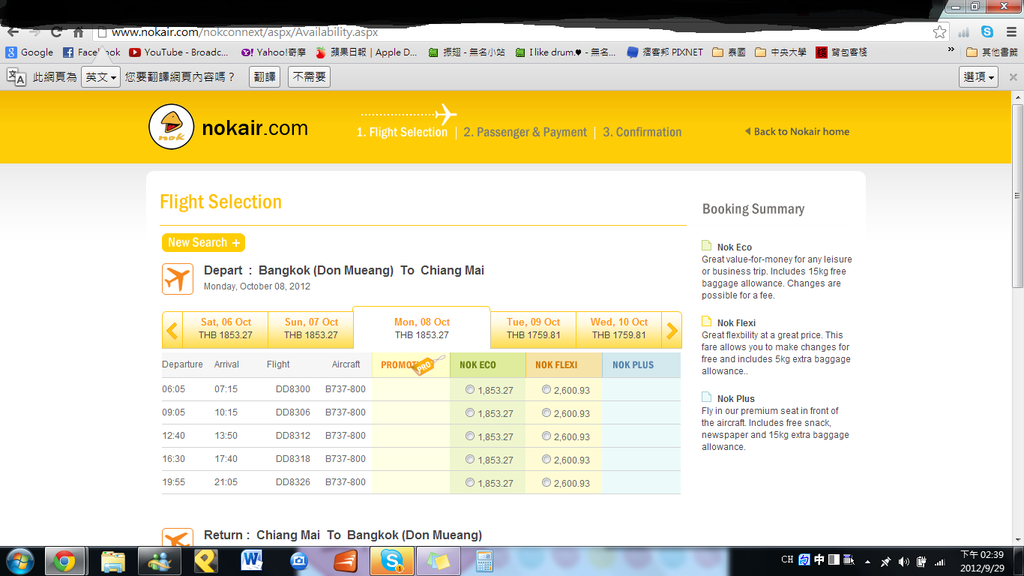Click the 不需要 decline translation button
This screenshot has height=576, width=1024.
(309, 77)
